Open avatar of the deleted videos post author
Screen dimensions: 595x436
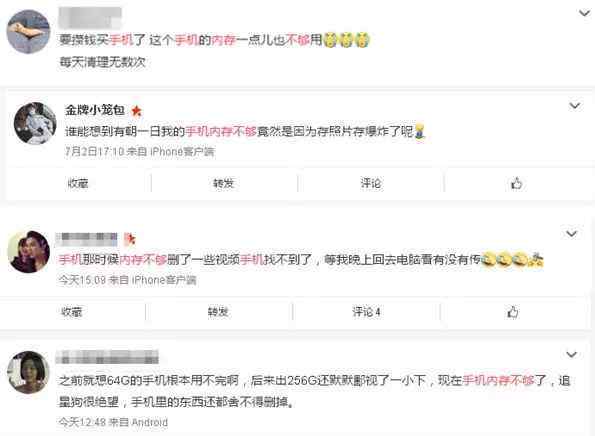[29, 252]
